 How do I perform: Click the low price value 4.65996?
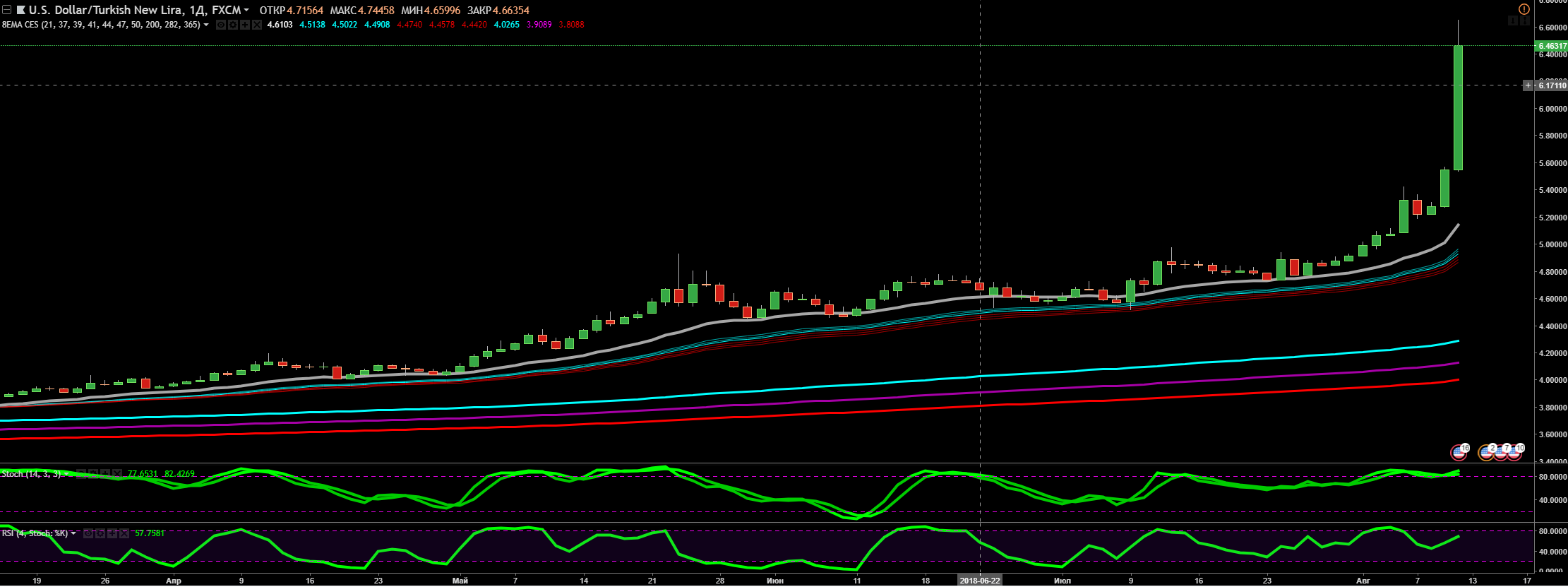pos(442,11)
